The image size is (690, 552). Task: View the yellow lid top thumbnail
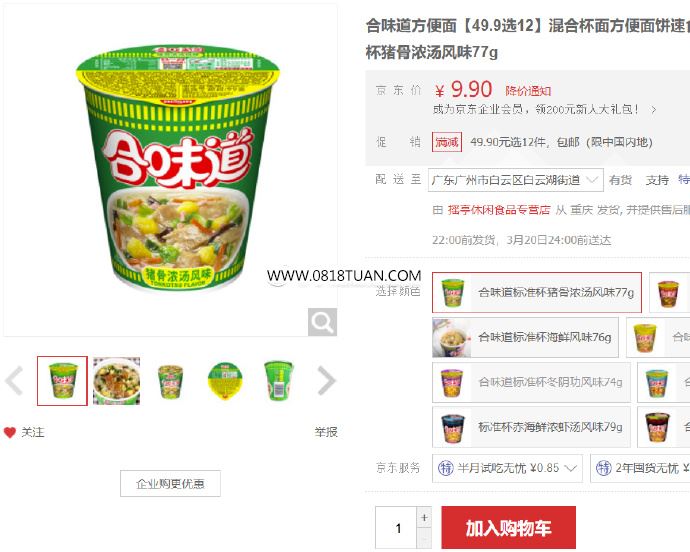click(225, 381)
